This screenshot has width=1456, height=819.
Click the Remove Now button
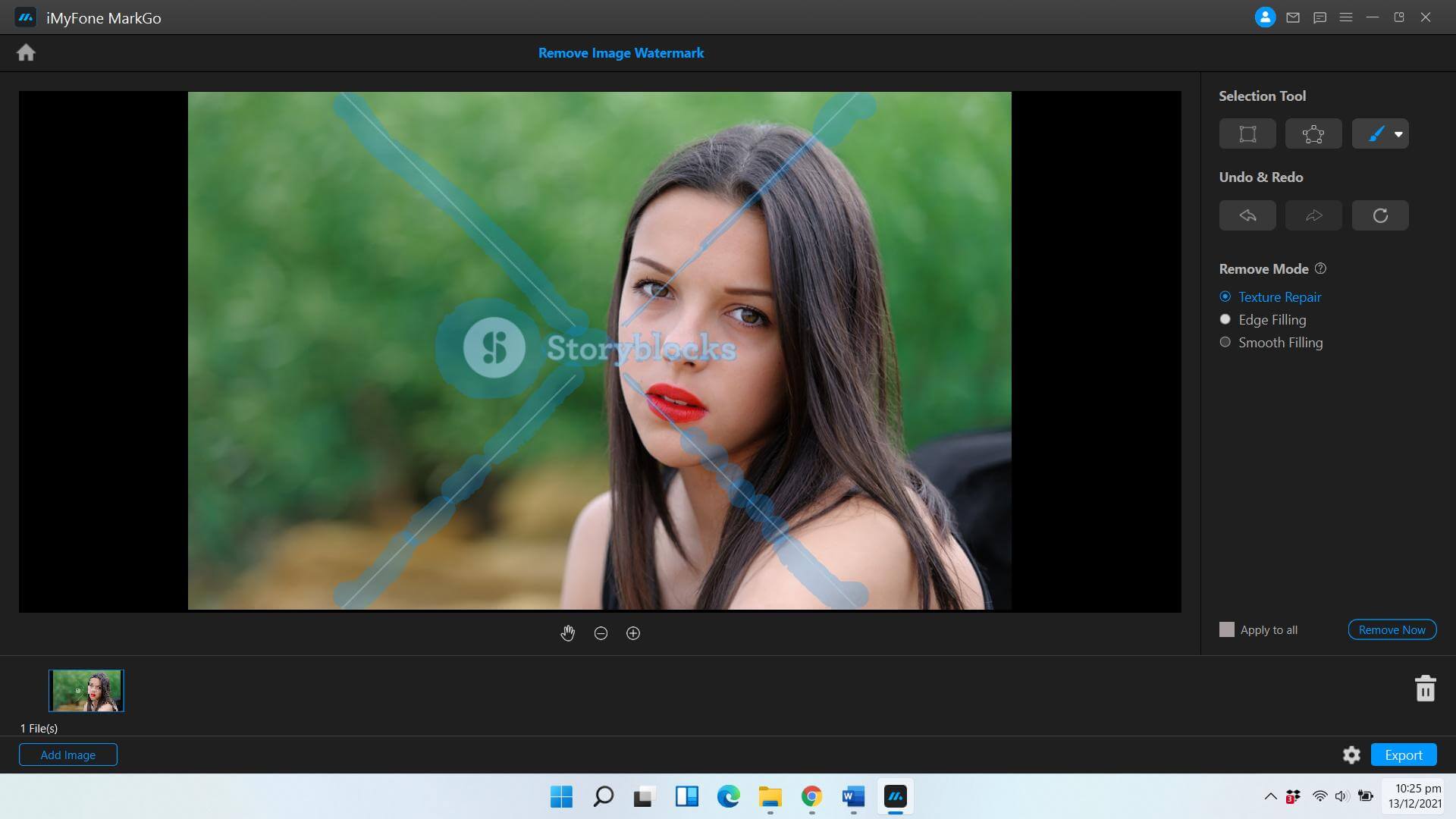pos(1392,629)
